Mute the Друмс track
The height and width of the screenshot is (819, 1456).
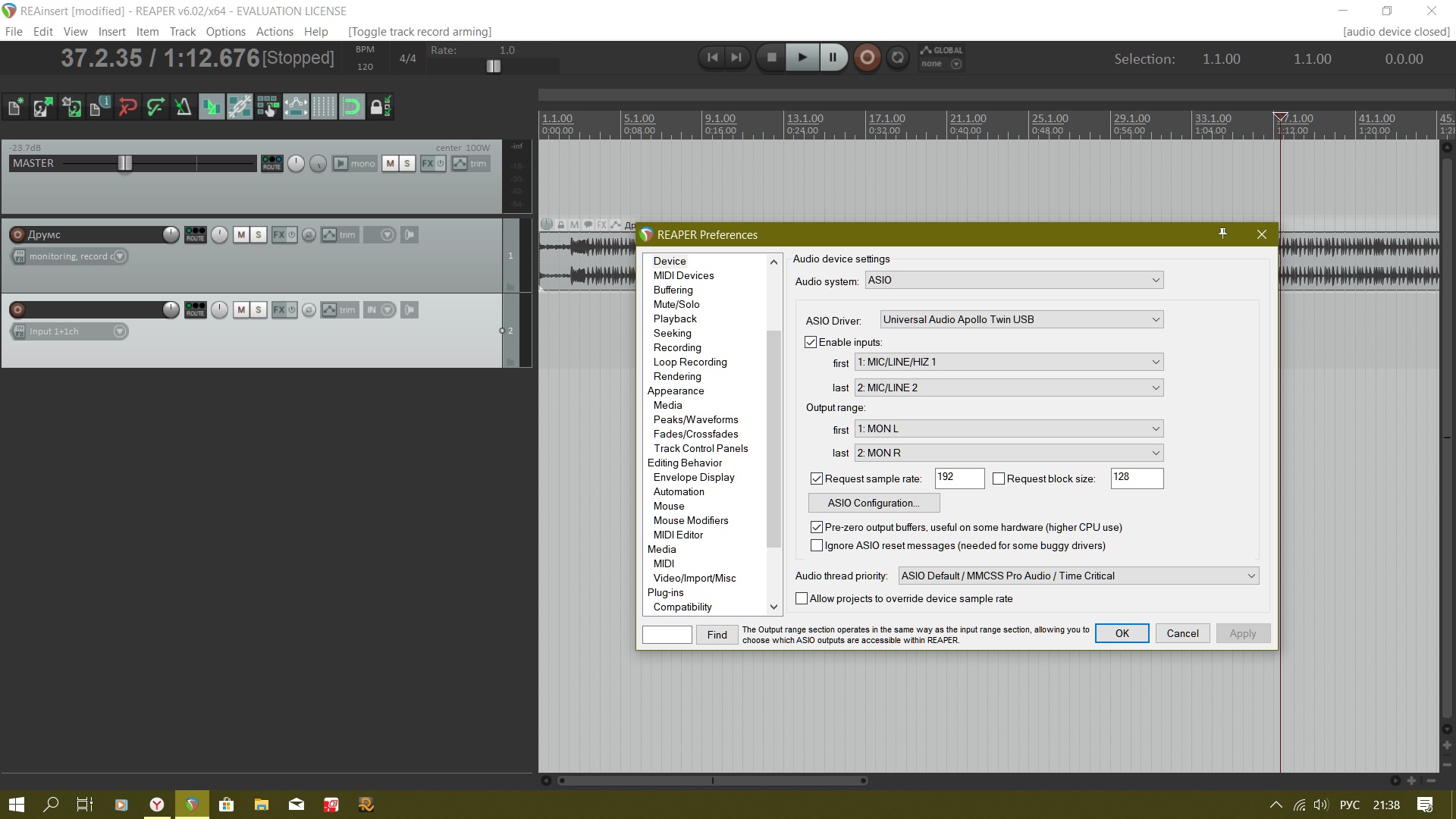(x=240, y=235)
